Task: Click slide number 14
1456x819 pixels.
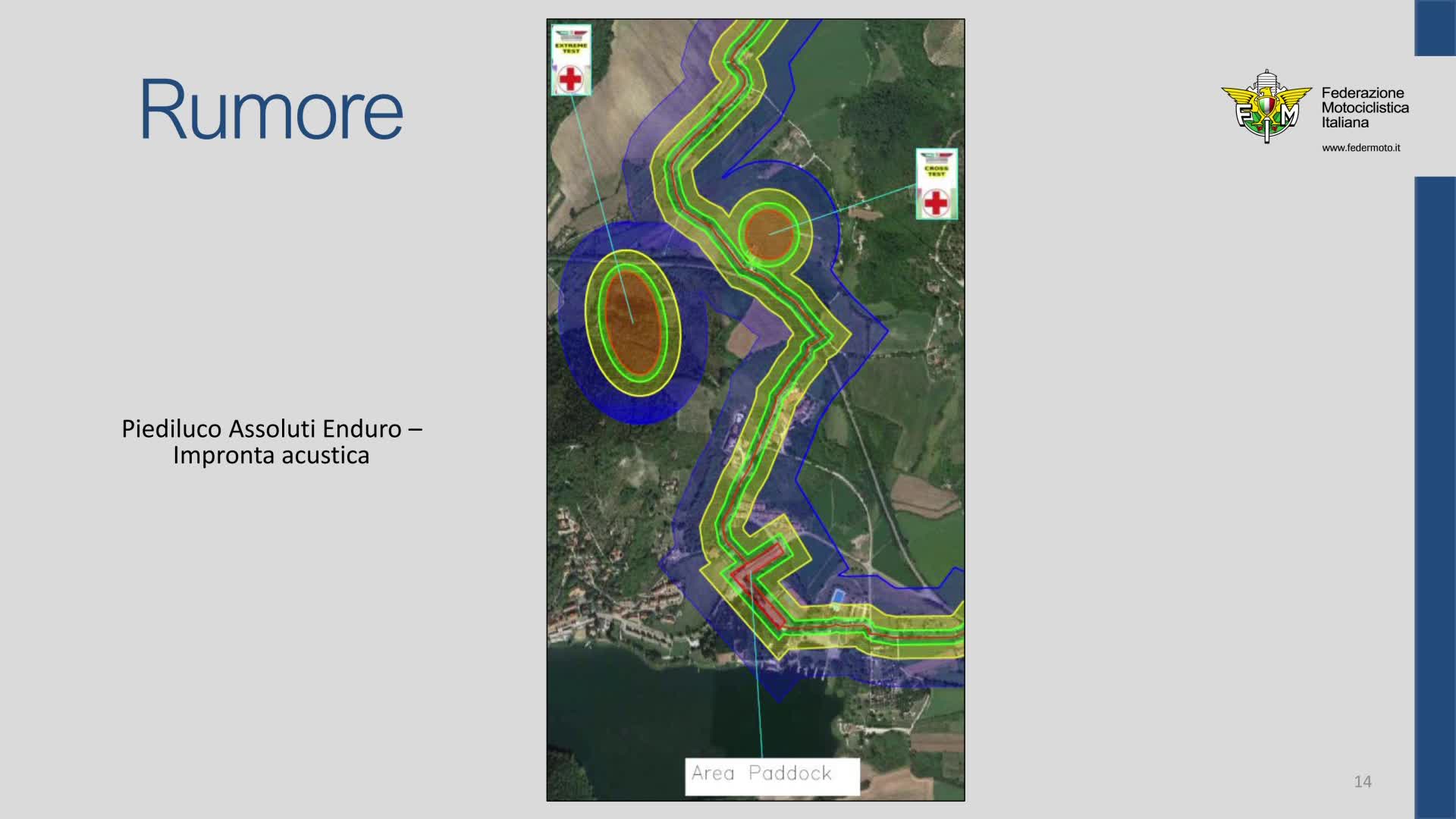Action: (x=1362, y=782)
